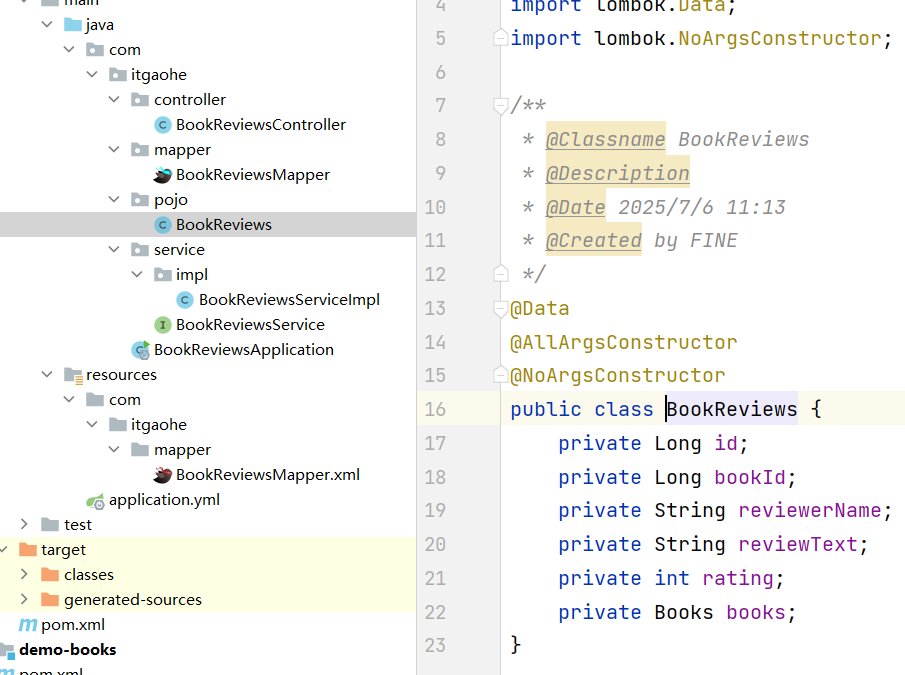Click the classes folder icon
This screenshot has width=905, height=675.
coord(50,575)
